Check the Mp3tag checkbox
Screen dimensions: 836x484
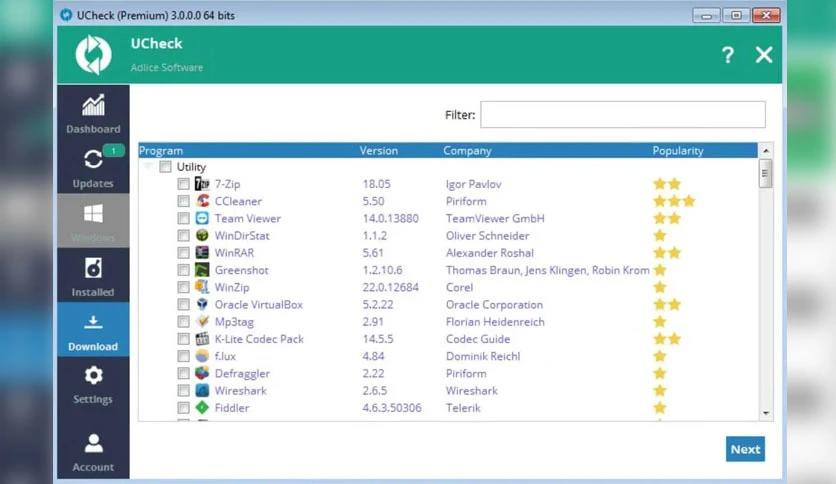pos(183,322)
